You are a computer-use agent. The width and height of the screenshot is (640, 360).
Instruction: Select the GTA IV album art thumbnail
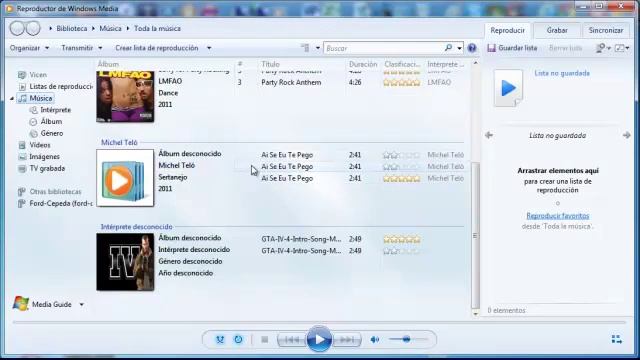click(125, 262)
